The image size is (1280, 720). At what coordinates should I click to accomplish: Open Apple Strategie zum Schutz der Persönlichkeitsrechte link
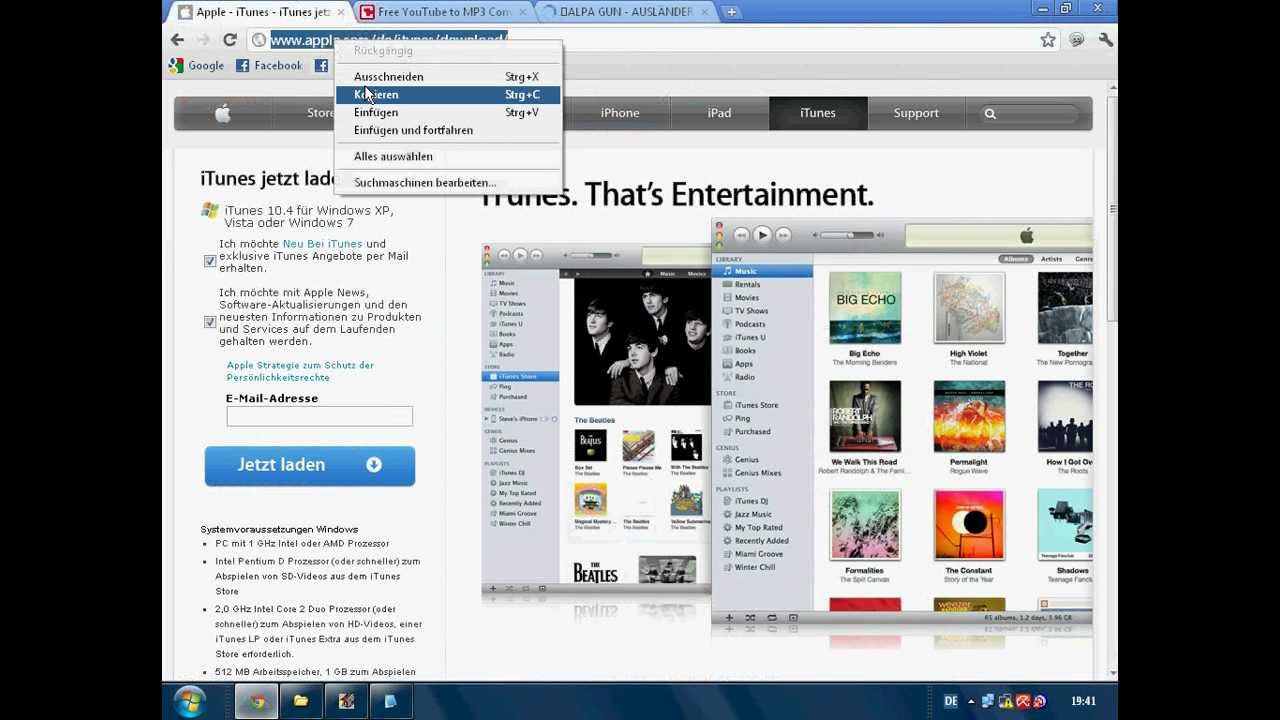click(300, 371)
